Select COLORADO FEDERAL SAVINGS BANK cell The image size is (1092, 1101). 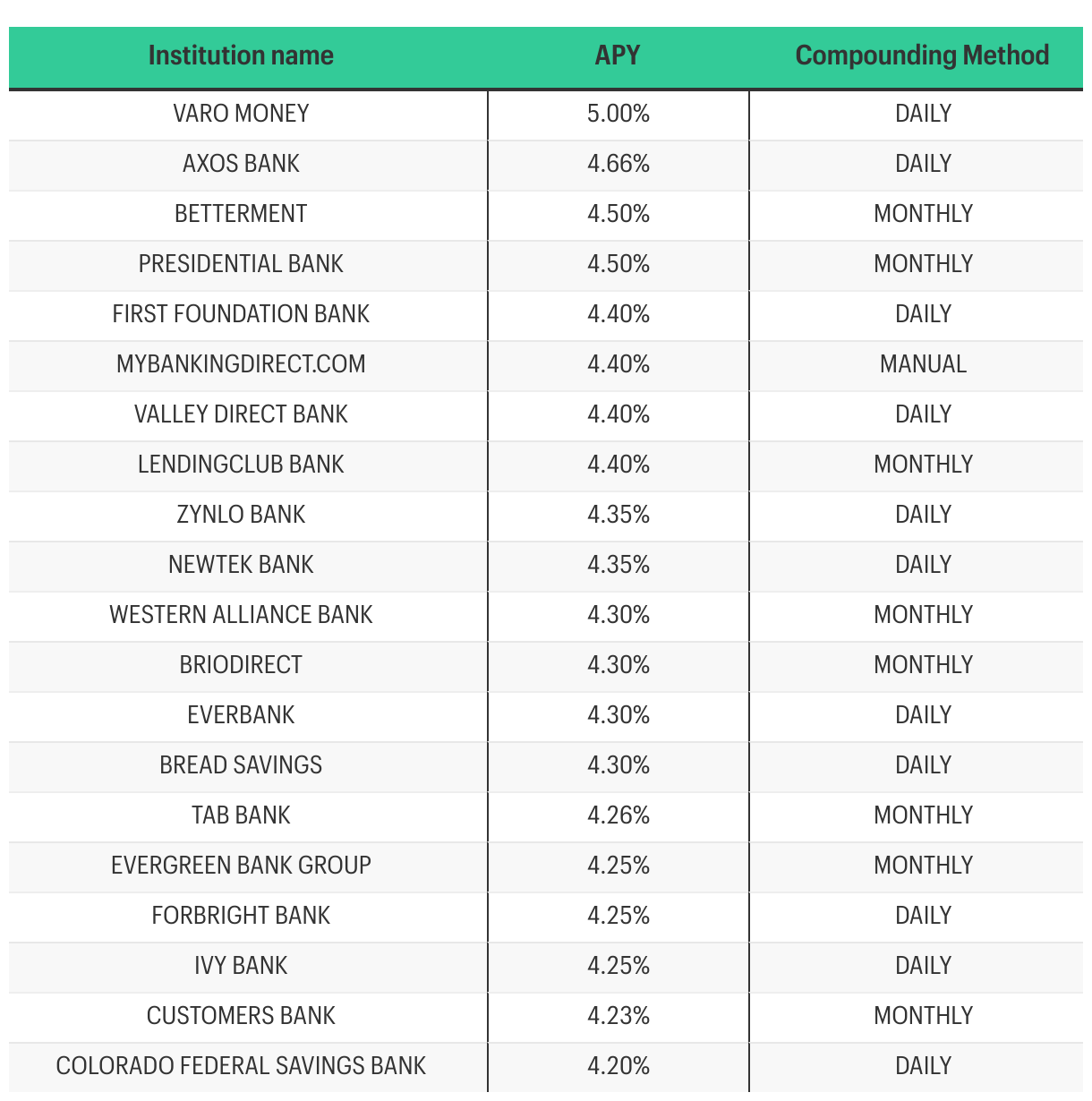241,1066
